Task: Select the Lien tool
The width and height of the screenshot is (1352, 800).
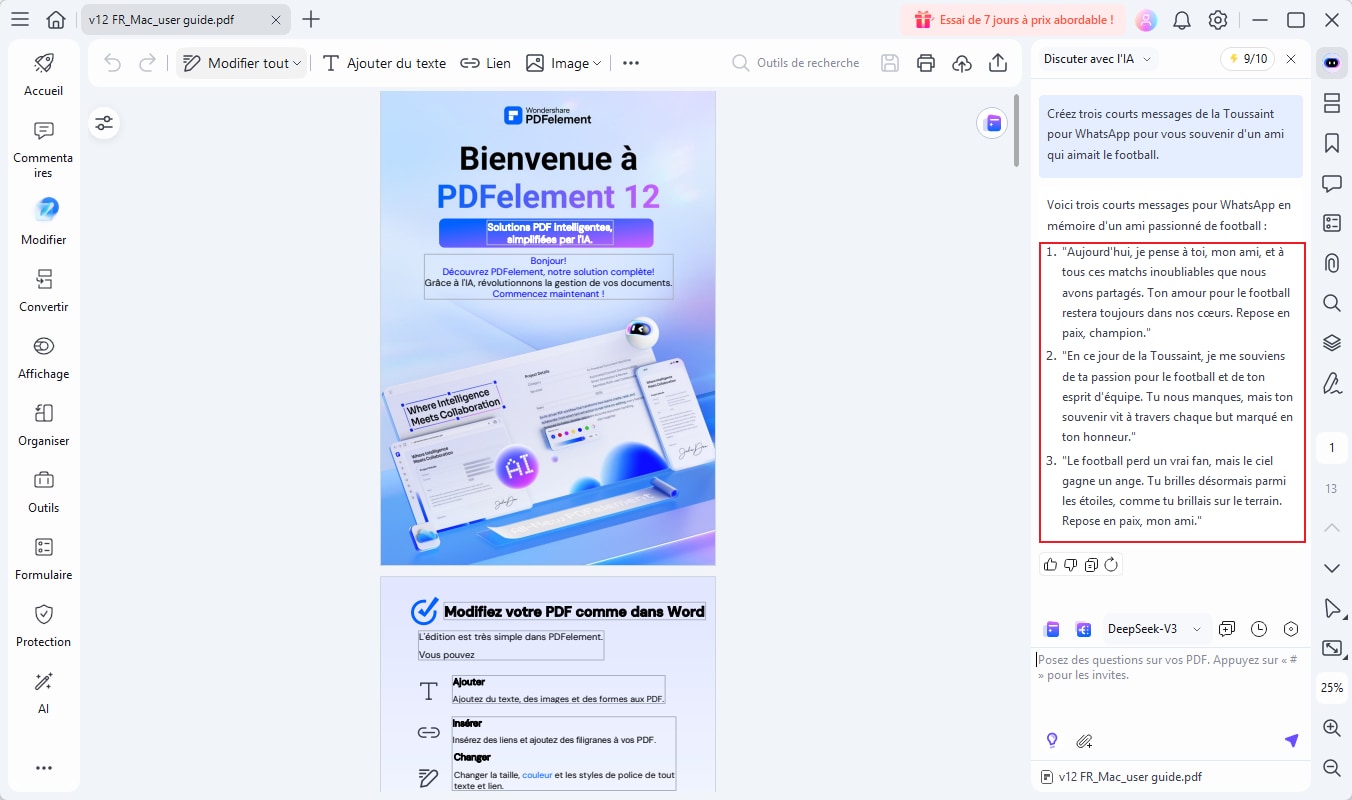Action: pyautogui.click(x=486, y=63)
